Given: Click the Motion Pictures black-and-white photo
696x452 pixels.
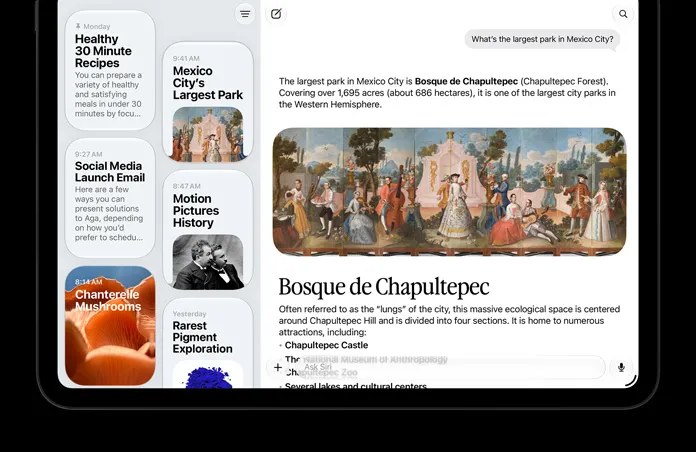Looking at the screenshot, I should pyautogui.click(x=208, y=262).
